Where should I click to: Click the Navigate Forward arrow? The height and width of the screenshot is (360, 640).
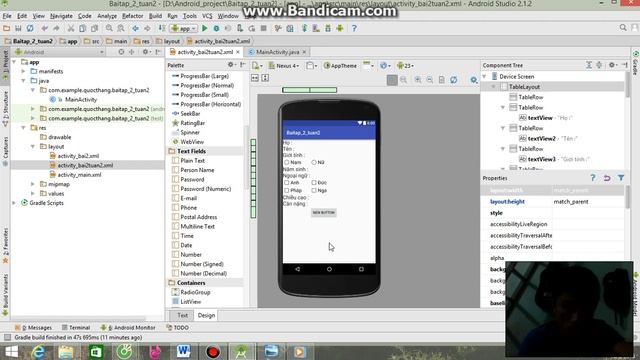click(147, 28)
